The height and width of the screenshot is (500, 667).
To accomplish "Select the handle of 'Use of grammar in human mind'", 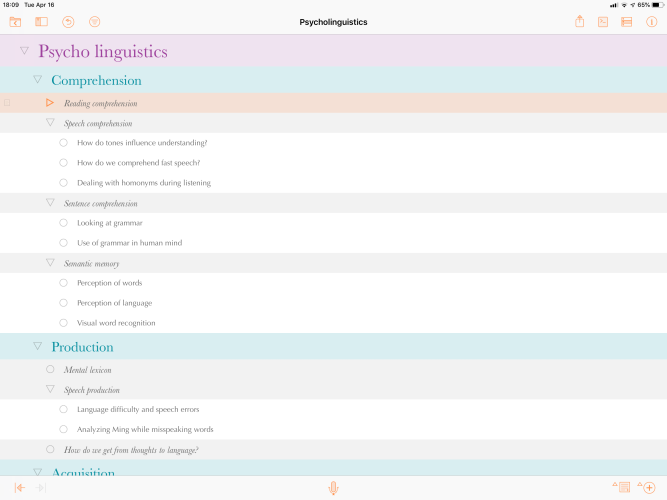I will (63, 243).
